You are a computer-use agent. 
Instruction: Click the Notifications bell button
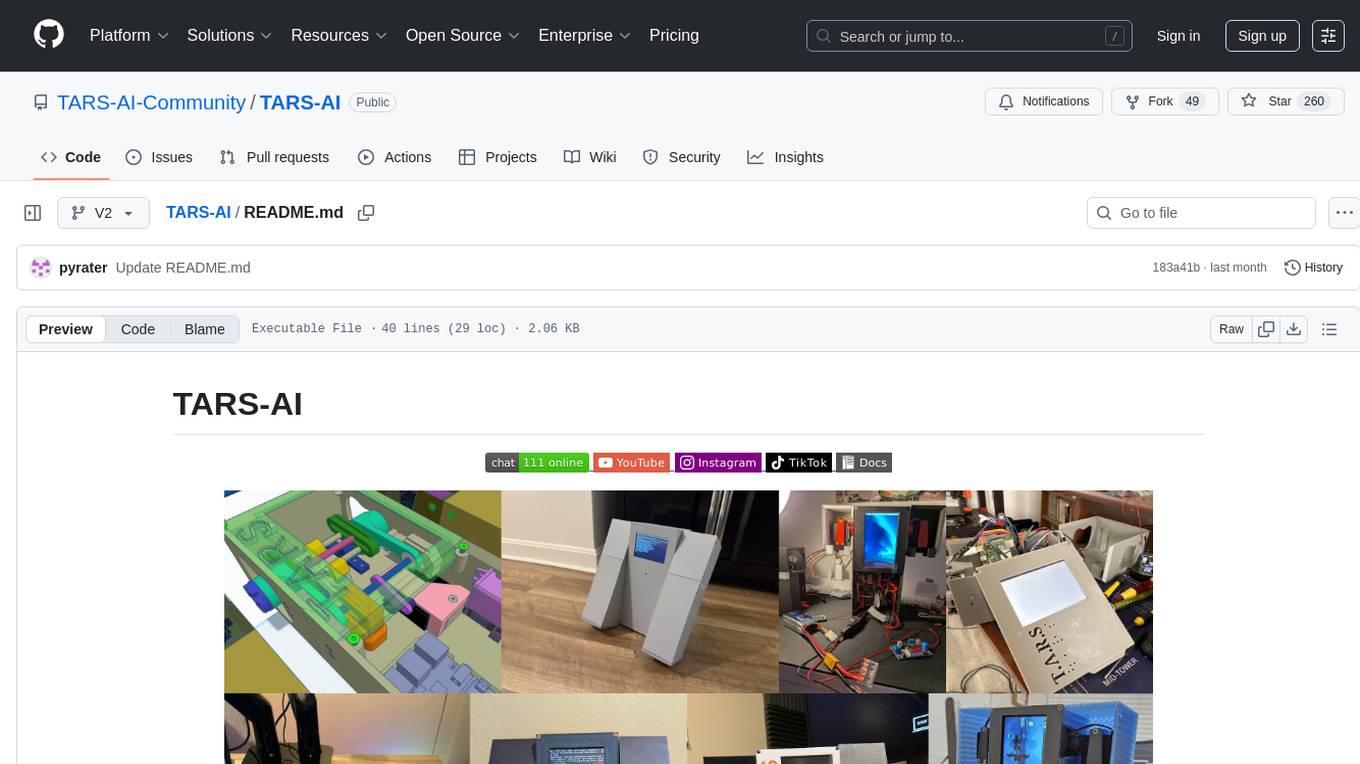coord(1044,102)
